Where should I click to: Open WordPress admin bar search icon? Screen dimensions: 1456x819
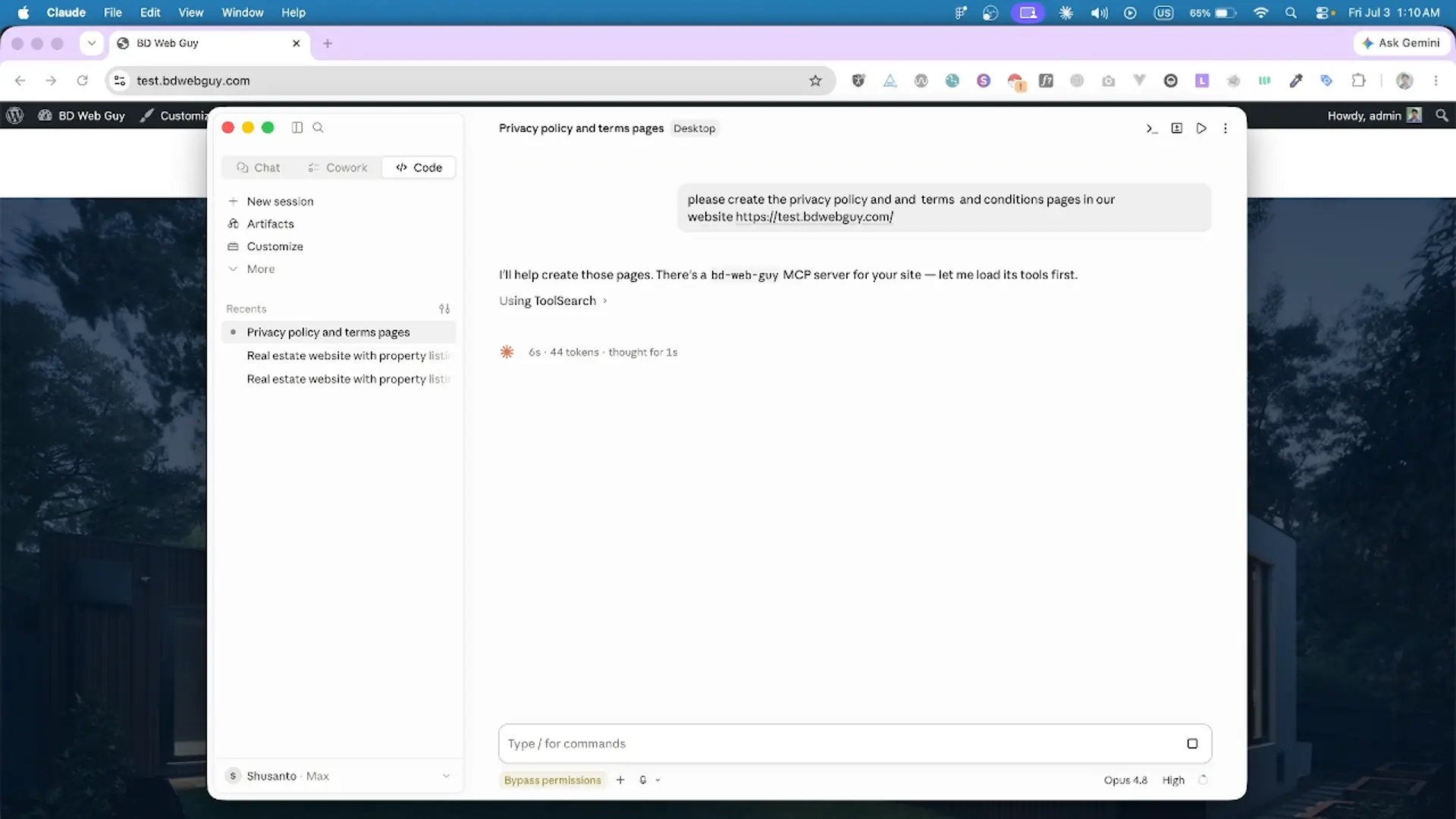(x=1442, y=116)
